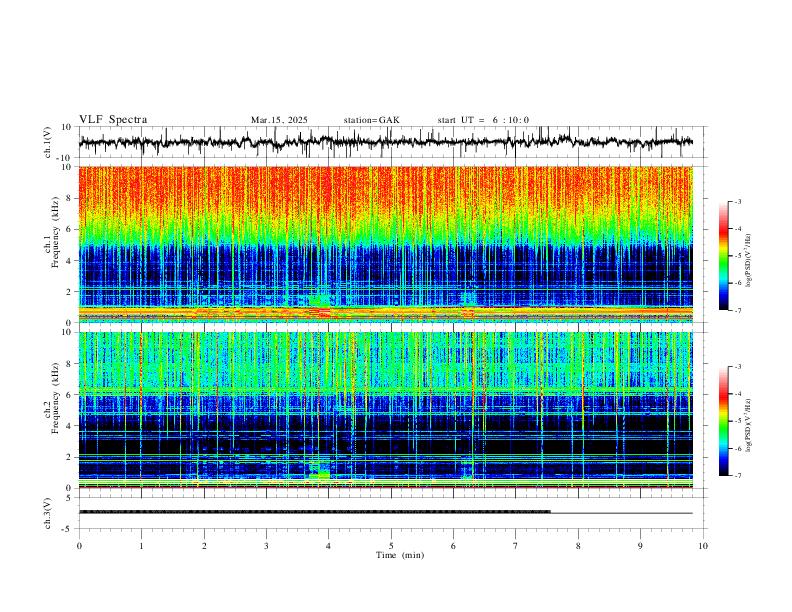792x612 pixels.
Task: Select the ch.2 "Frequency (kHz)" axis label
Action: click(x=56, y=398)
